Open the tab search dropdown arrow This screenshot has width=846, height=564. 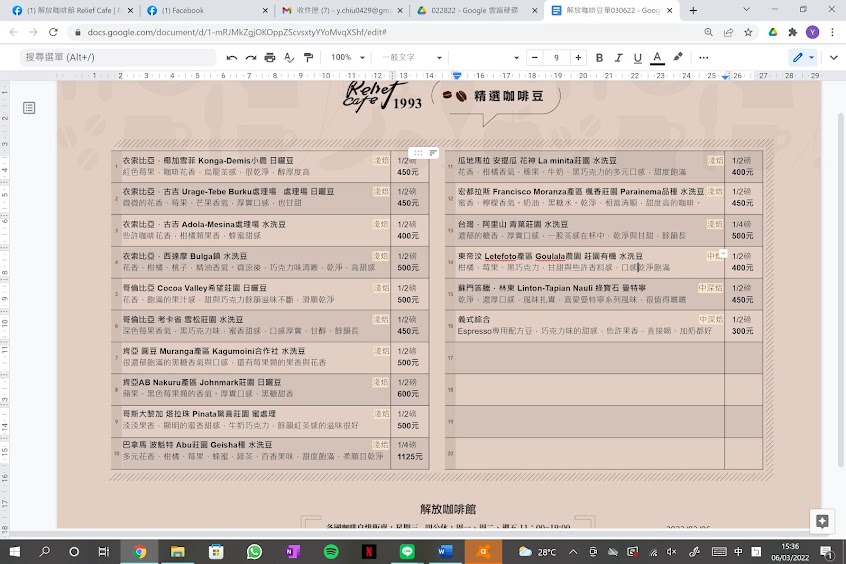746,10
